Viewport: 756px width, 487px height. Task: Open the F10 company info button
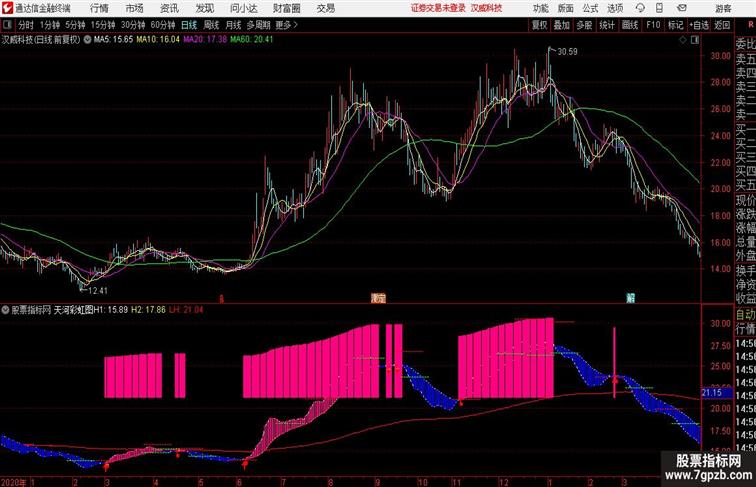pyautogui.click(x=653, y=25)
